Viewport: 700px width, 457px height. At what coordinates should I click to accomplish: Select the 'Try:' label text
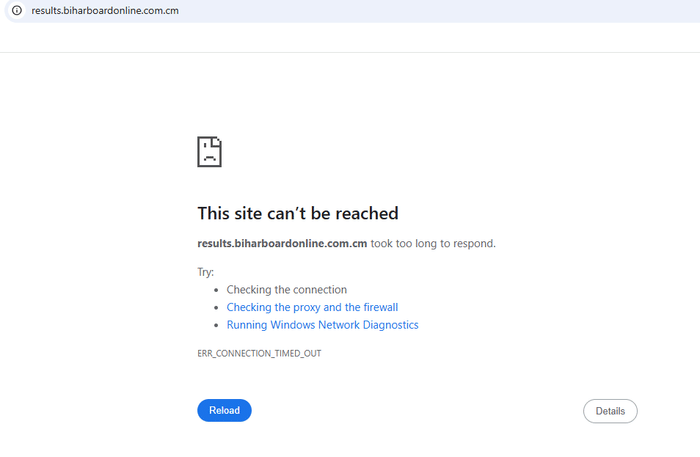point(205,272)
